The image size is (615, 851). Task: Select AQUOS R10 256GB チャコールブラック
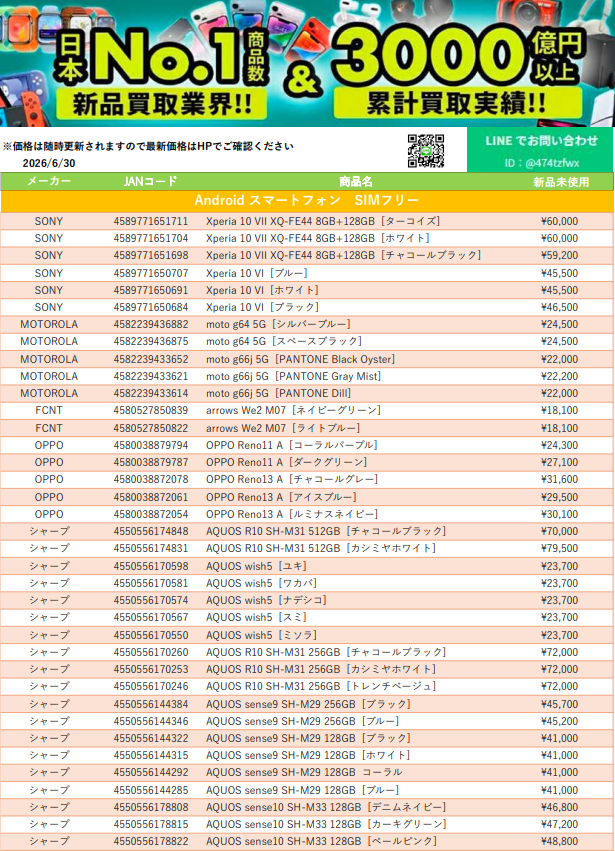pyautogui.click(x=326, y=652)
